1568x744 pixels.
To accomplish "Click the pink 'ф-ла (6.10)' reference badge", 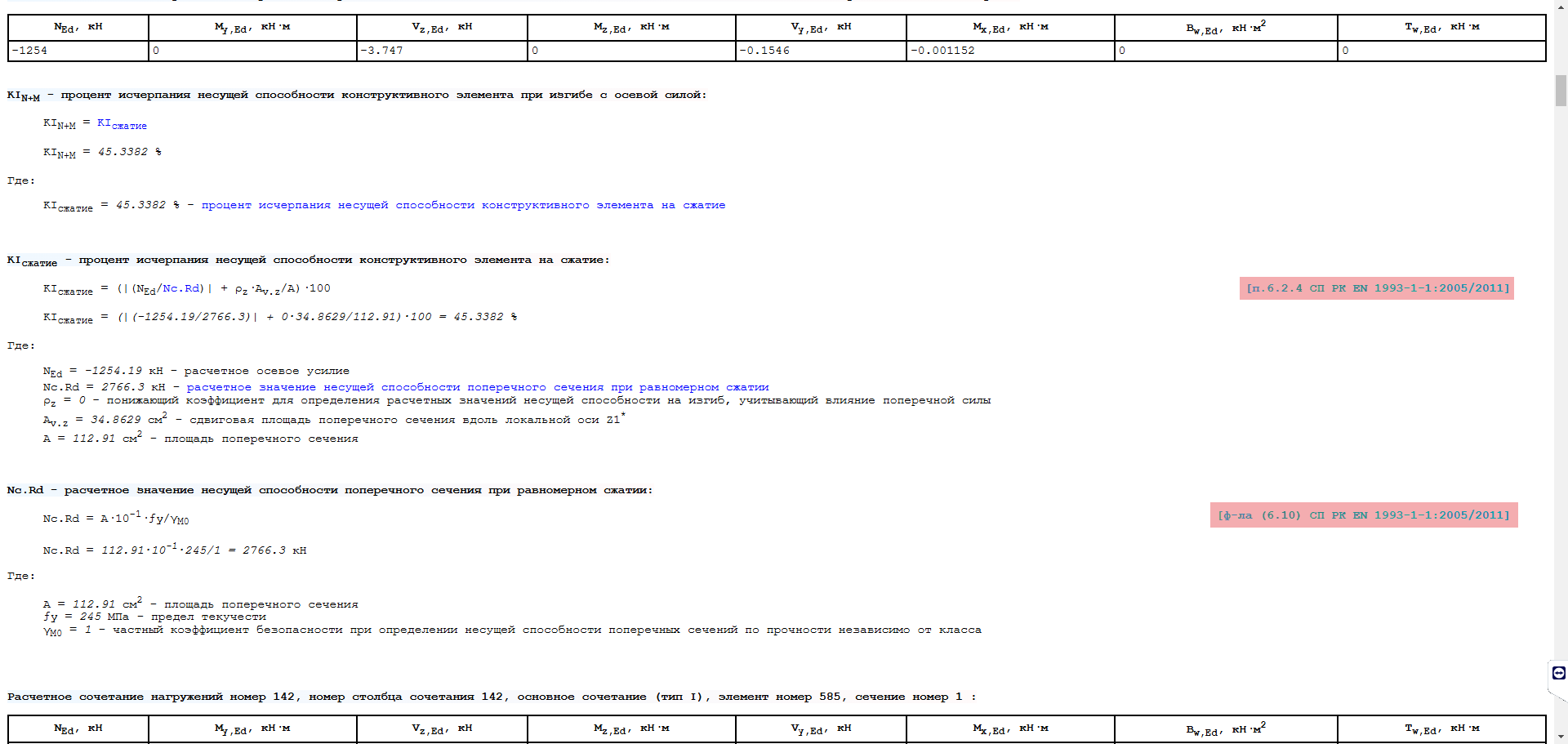I will coord(1363,515).
